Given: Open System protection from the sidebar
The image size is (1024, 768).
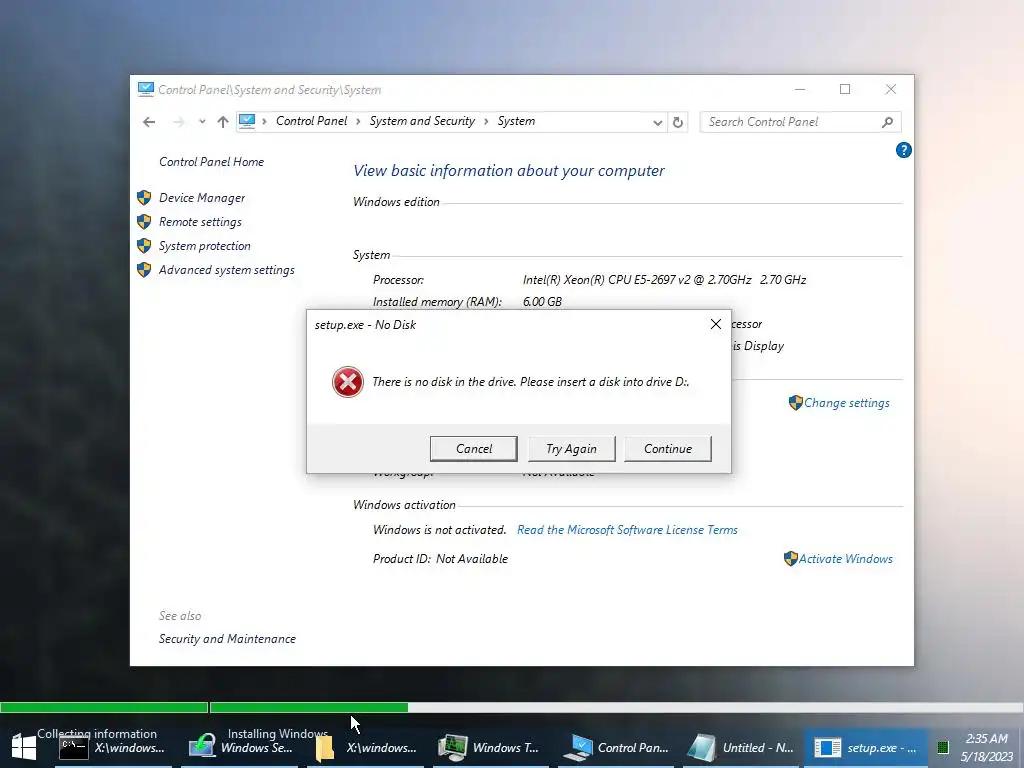Looking at the screenshot, I should [x=204, y=246].
